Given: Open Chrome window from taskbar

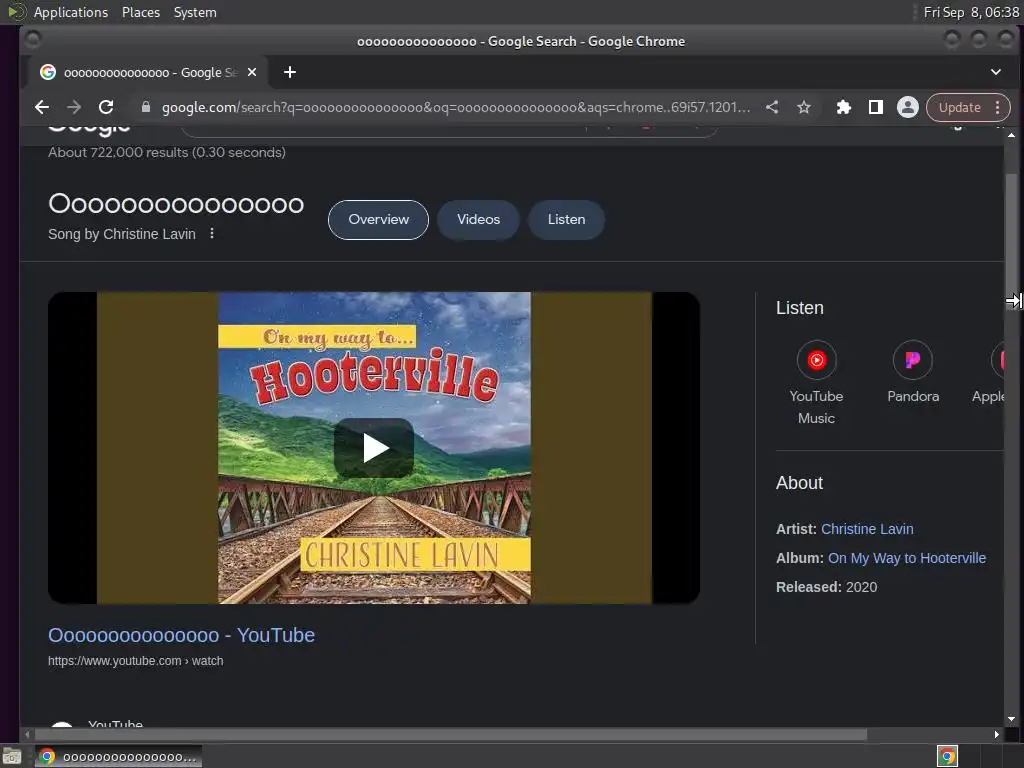Looking at the screenshot, I should tap(118, 757).
